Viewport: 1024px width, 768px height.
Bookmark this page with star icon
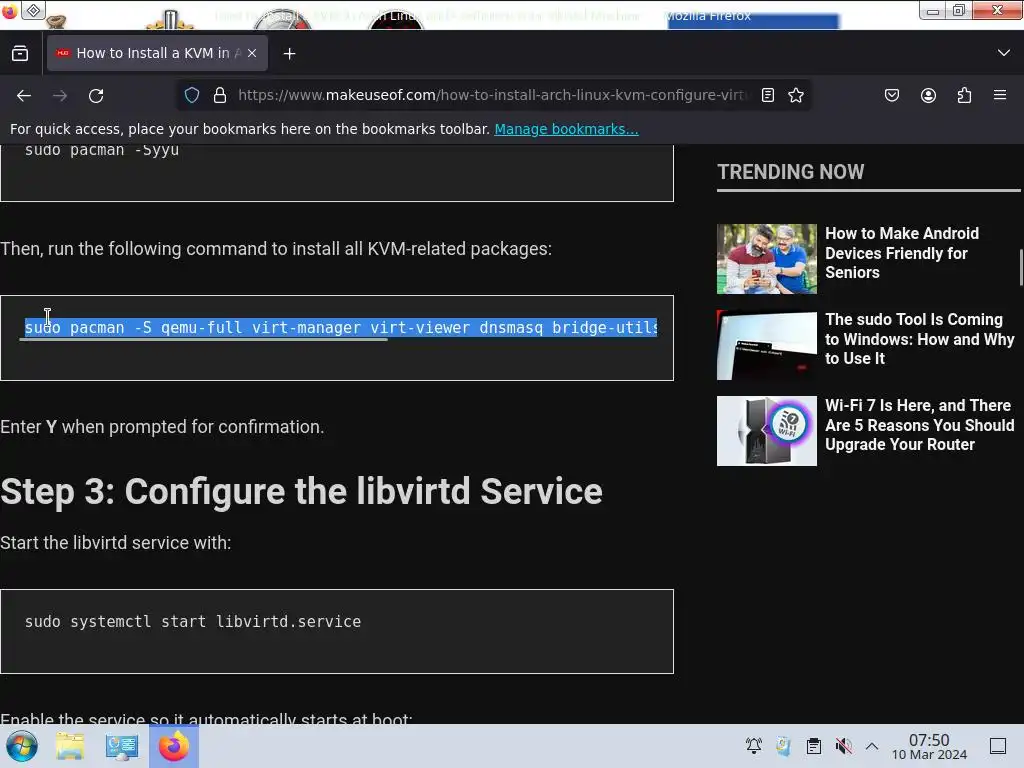coord(795,95)
